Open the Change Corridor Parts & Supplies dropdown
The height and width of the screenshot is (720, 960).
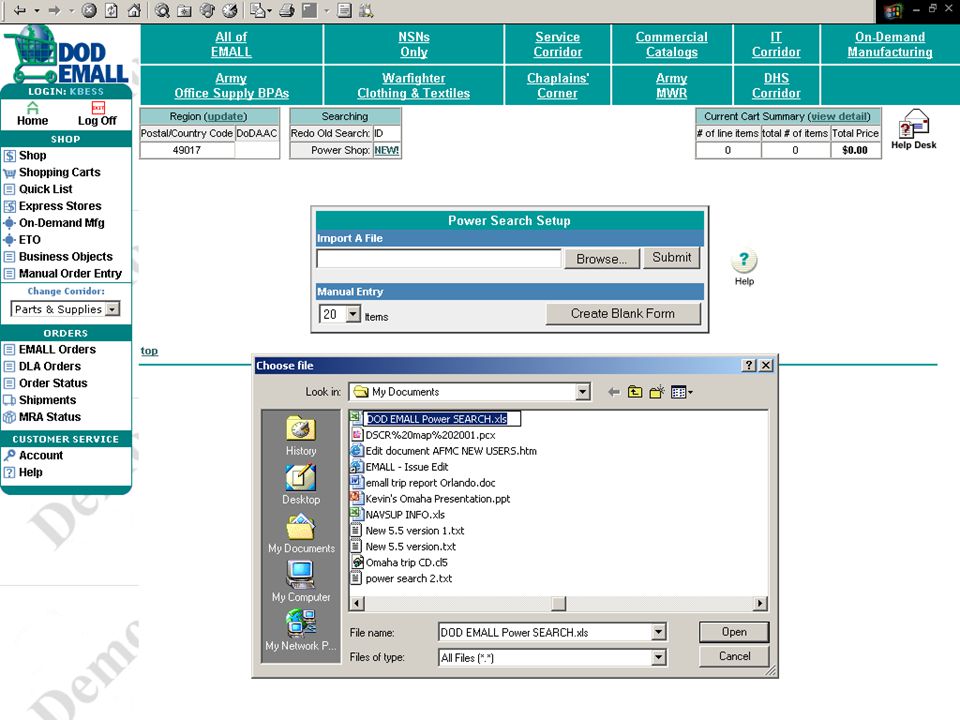tap(112, 309)
